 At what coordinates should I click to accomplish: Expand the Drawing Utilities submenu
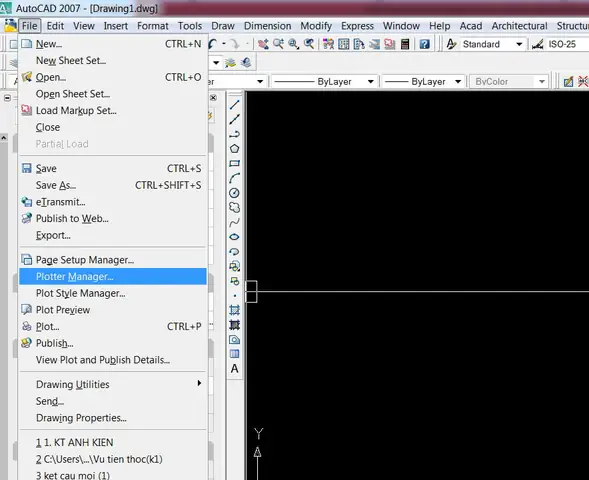tap(113, 384)
